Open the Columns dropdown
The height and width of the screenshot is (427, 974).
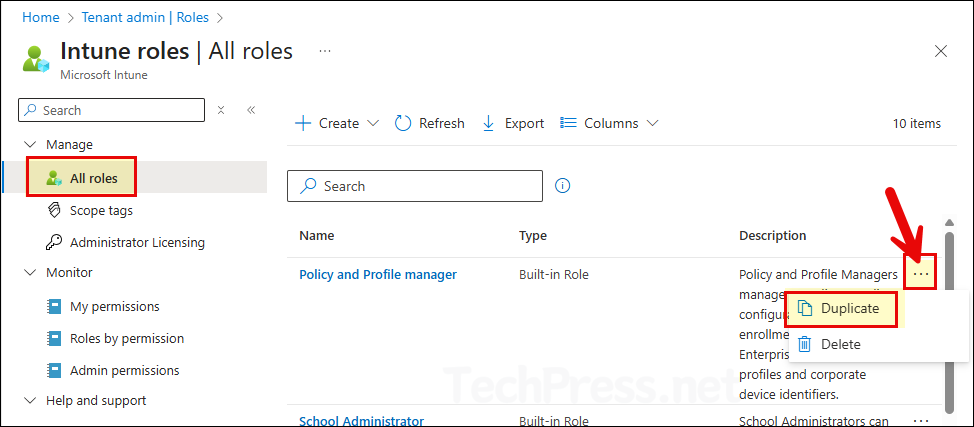(609, 123)
